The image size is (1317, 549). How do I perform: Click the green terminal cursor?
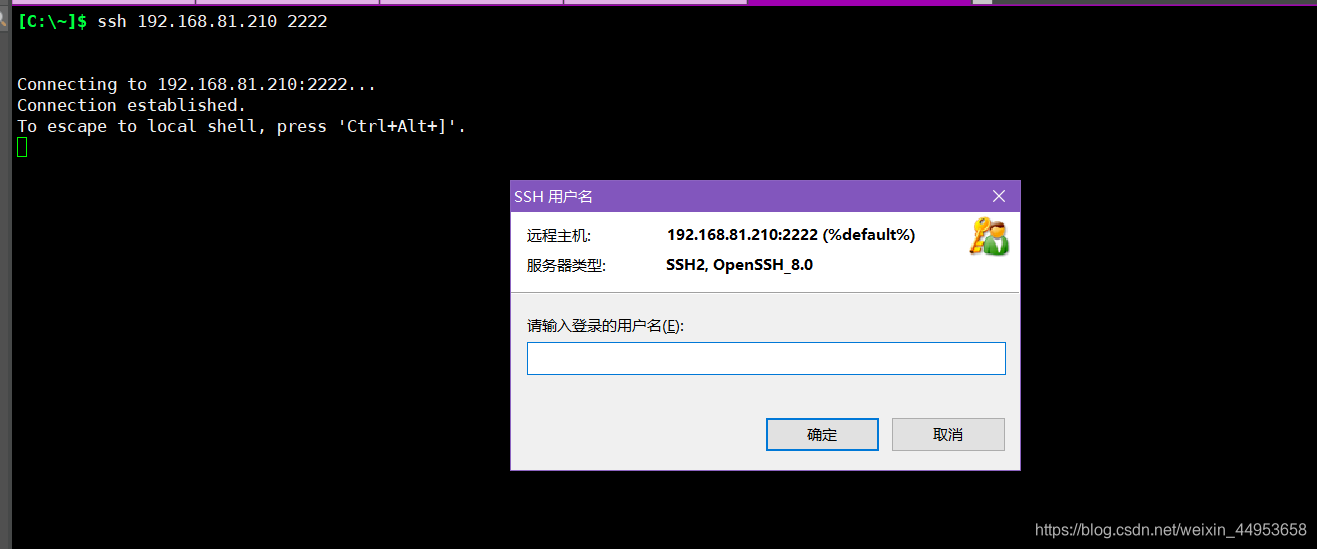coord(22,147)
